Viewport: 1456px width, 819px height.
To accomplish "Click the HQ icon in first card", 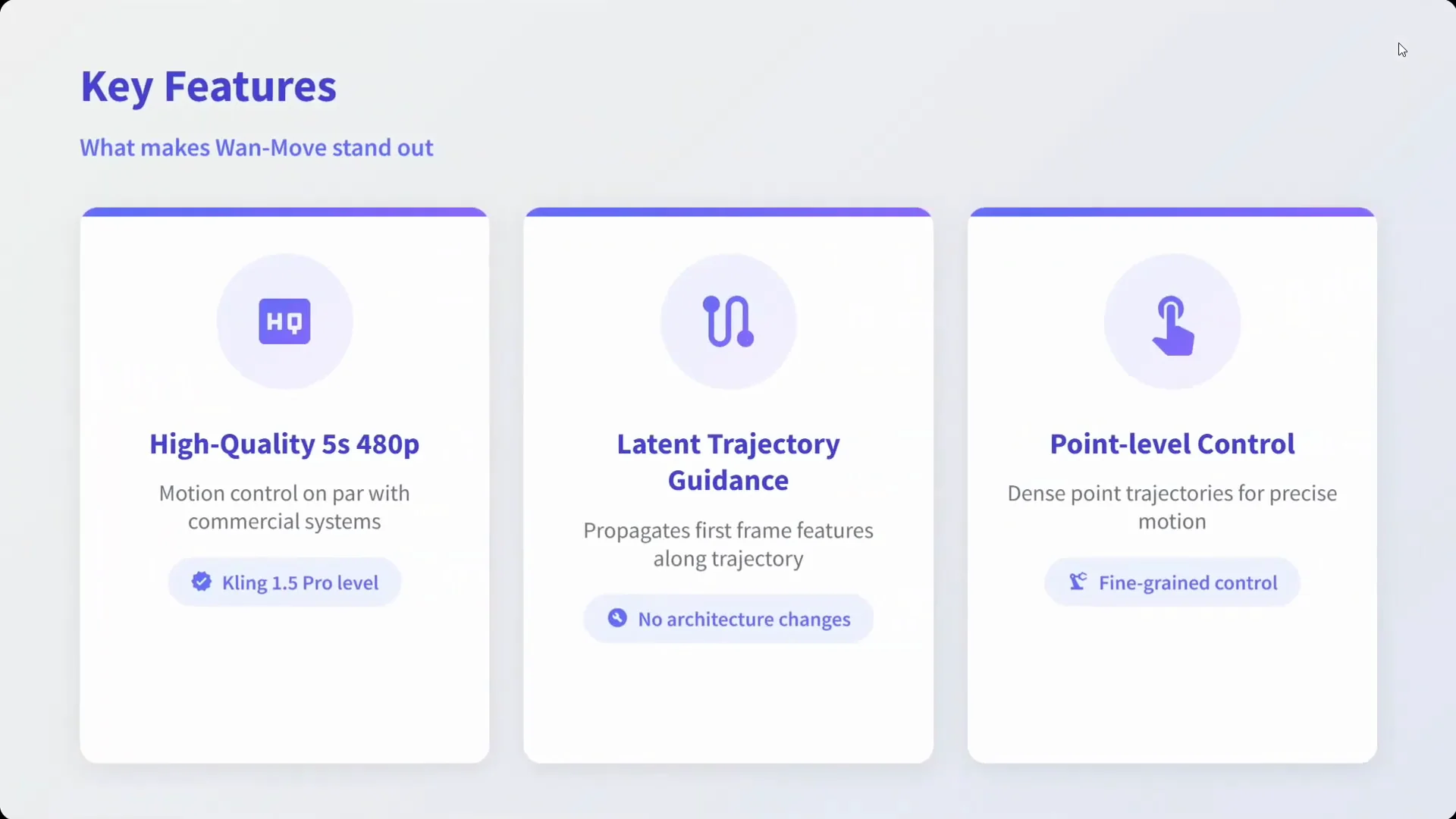I will [x=284, y=322].
